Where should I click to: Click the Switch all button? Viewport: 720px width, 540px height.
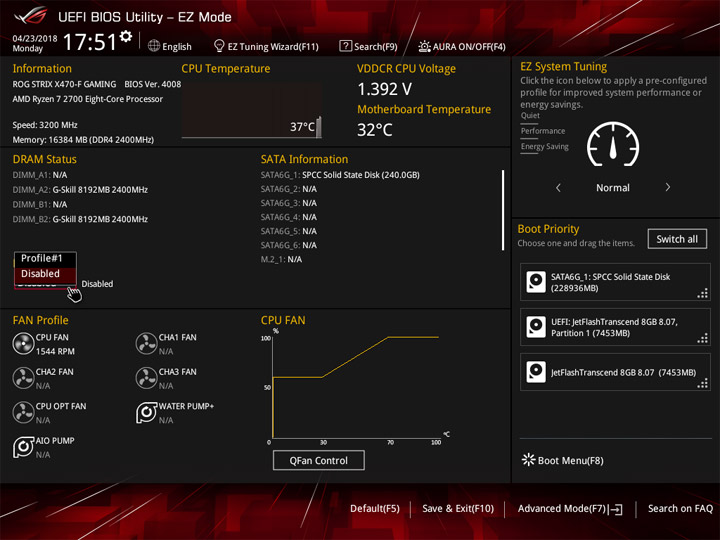[x=677, y=239]
